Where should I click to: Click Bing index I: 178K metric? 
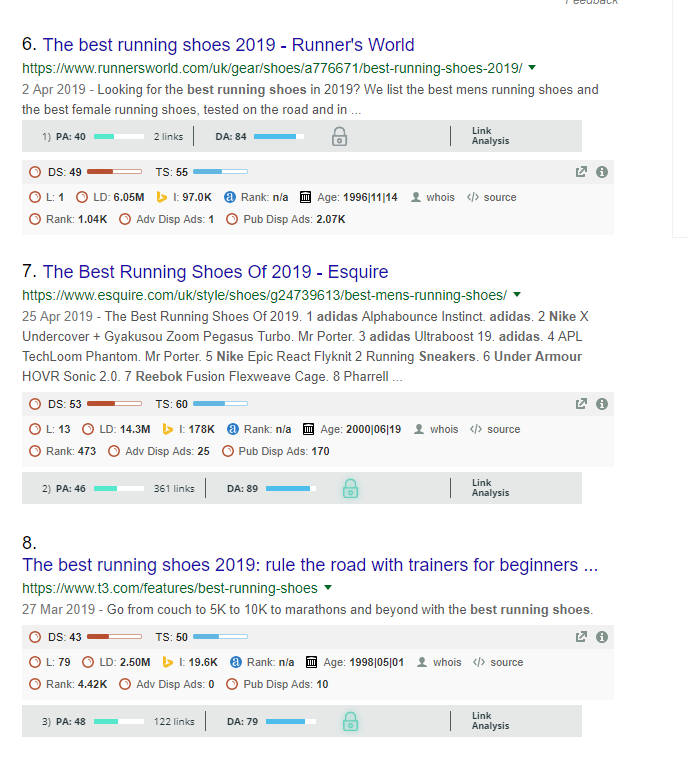coord(189,429)
